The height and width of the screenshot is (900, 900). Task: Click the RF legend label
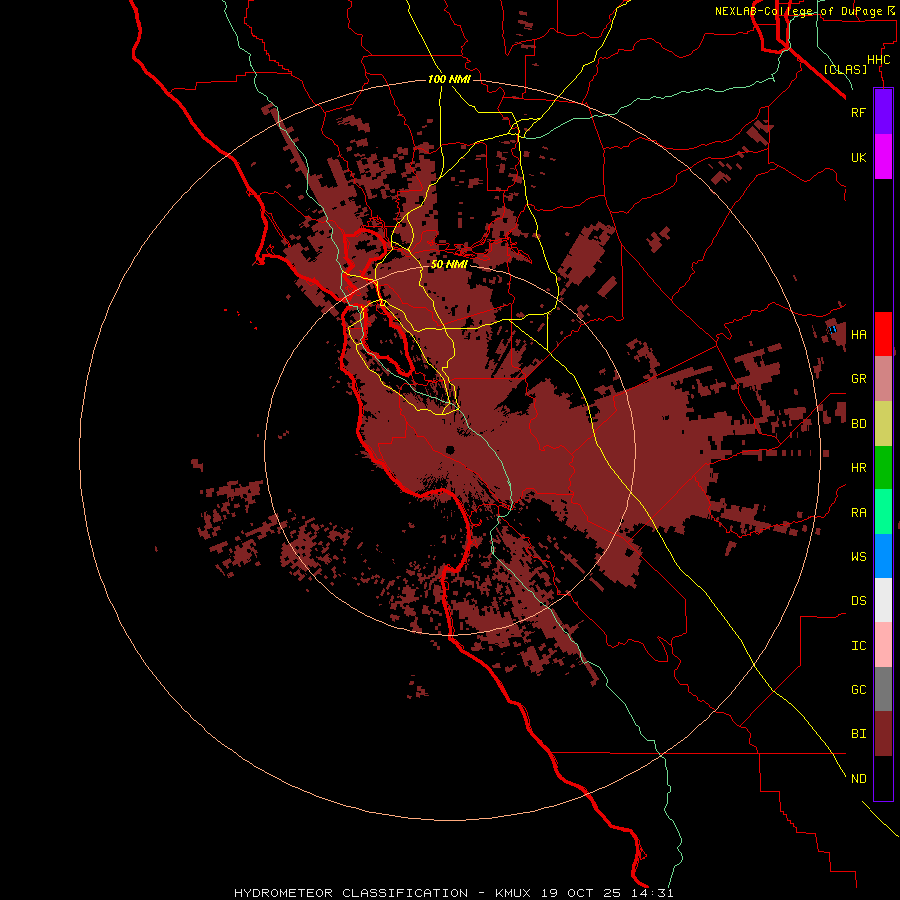pos(858,112)
